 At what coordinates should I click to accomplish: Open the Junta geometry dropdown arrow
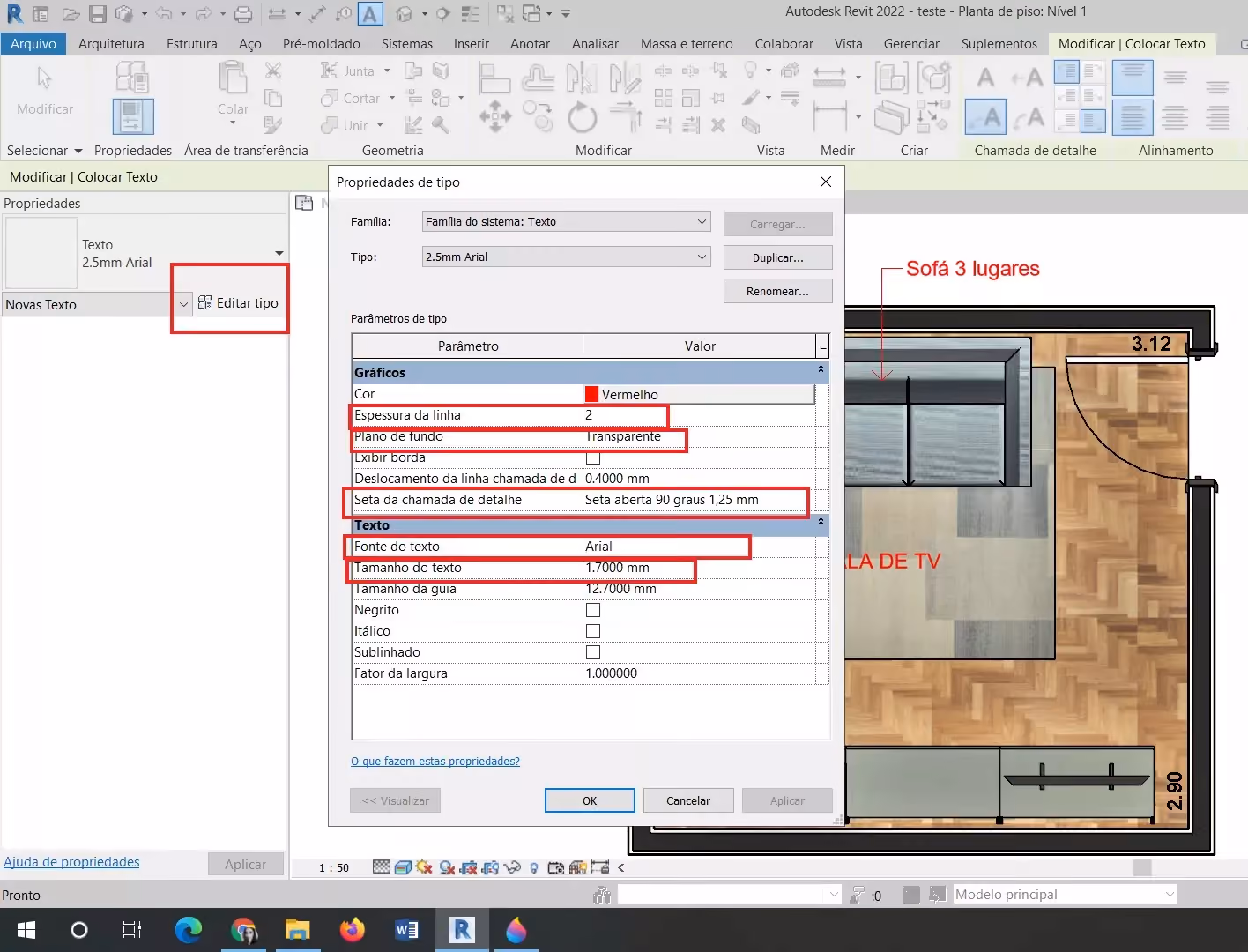pyautogui.click(x=387, y=71)
